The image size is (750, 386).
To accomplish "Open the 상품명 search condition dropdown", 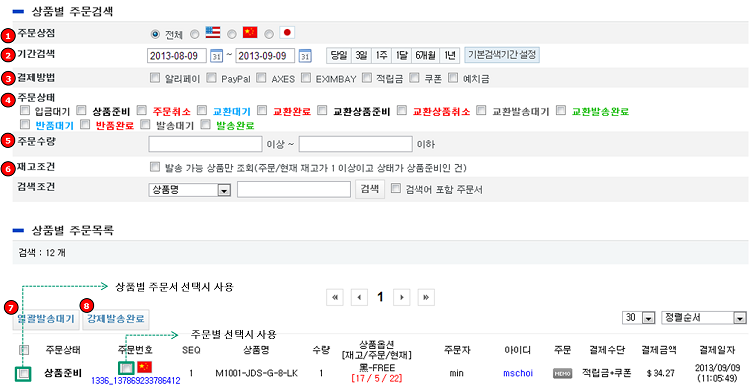I will coord(189,190).
